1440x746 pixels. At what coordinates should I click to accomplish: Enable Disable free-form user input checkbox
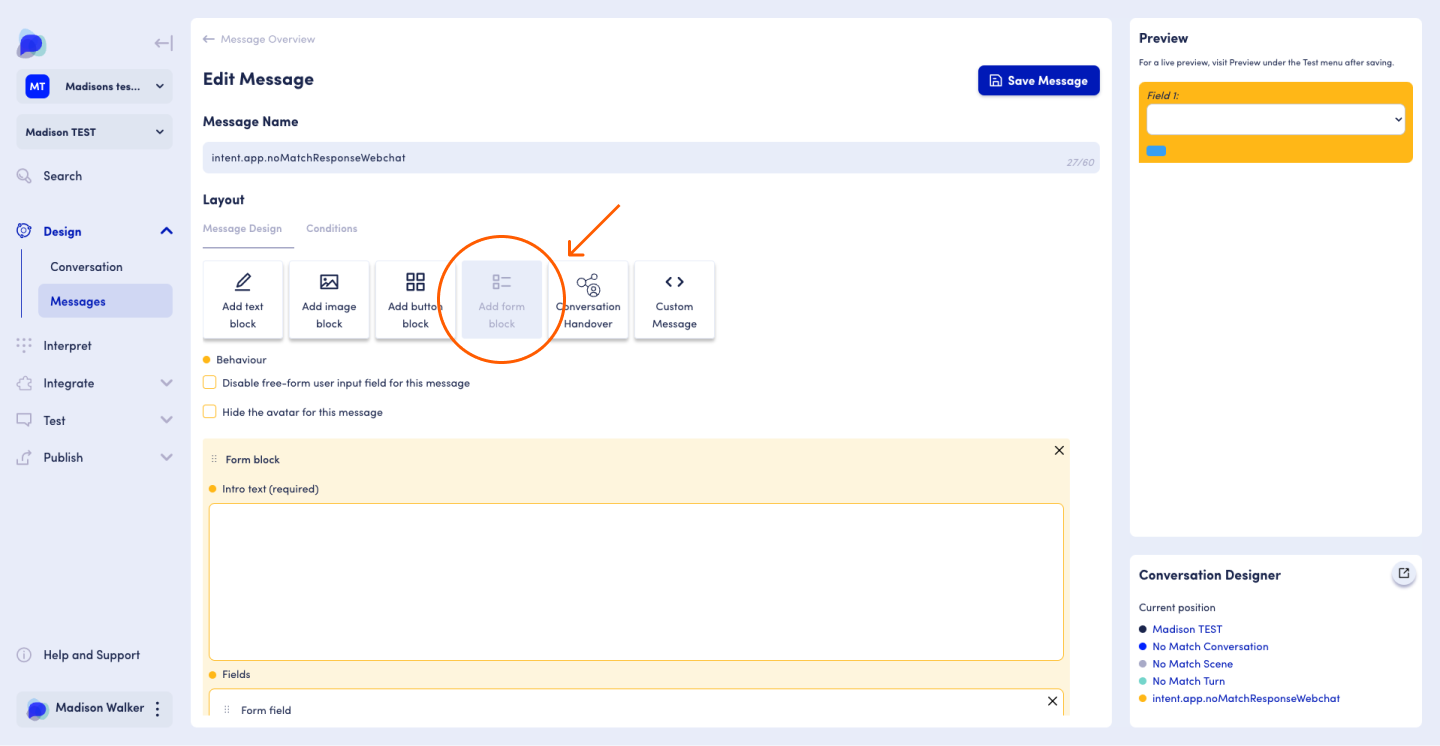(x=210, y=383)
